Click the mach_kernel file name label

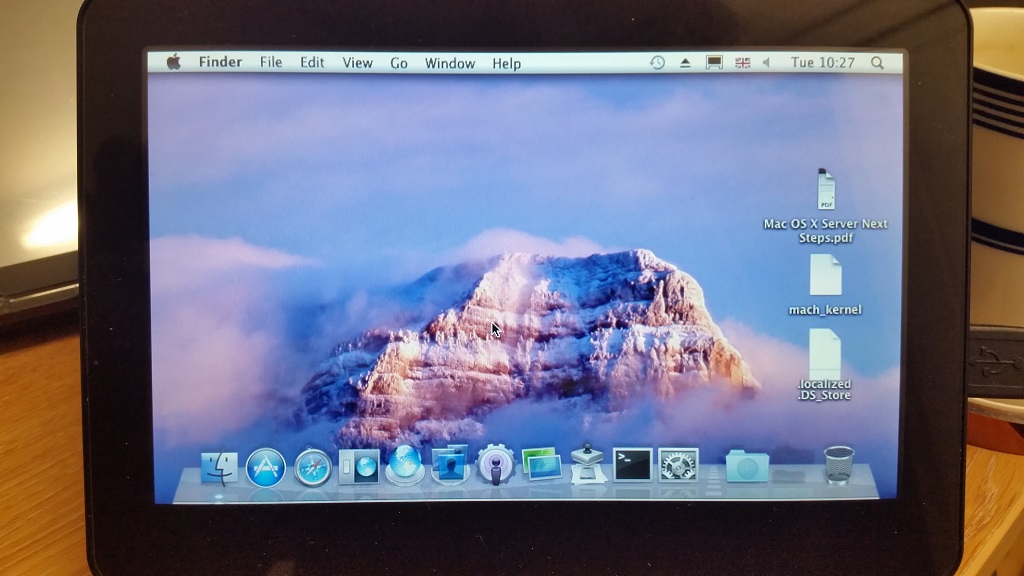[825, 310]
